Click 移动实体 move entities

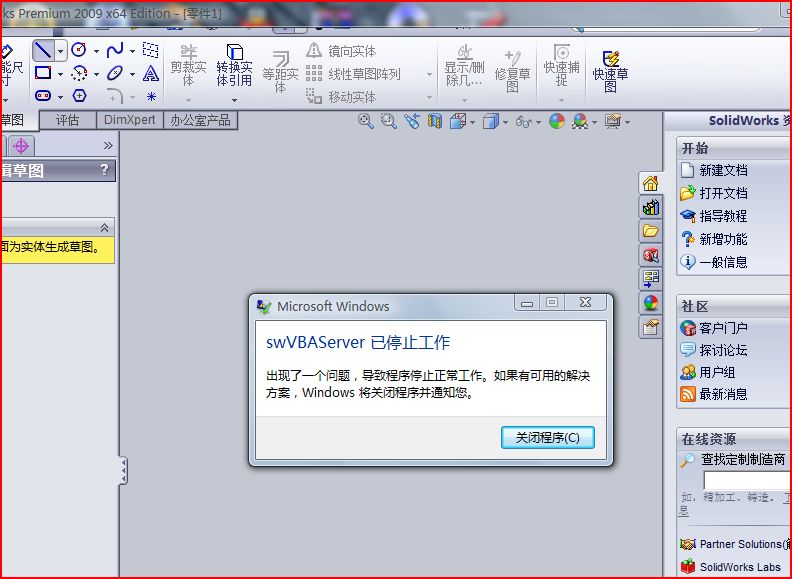click(341, 96)
